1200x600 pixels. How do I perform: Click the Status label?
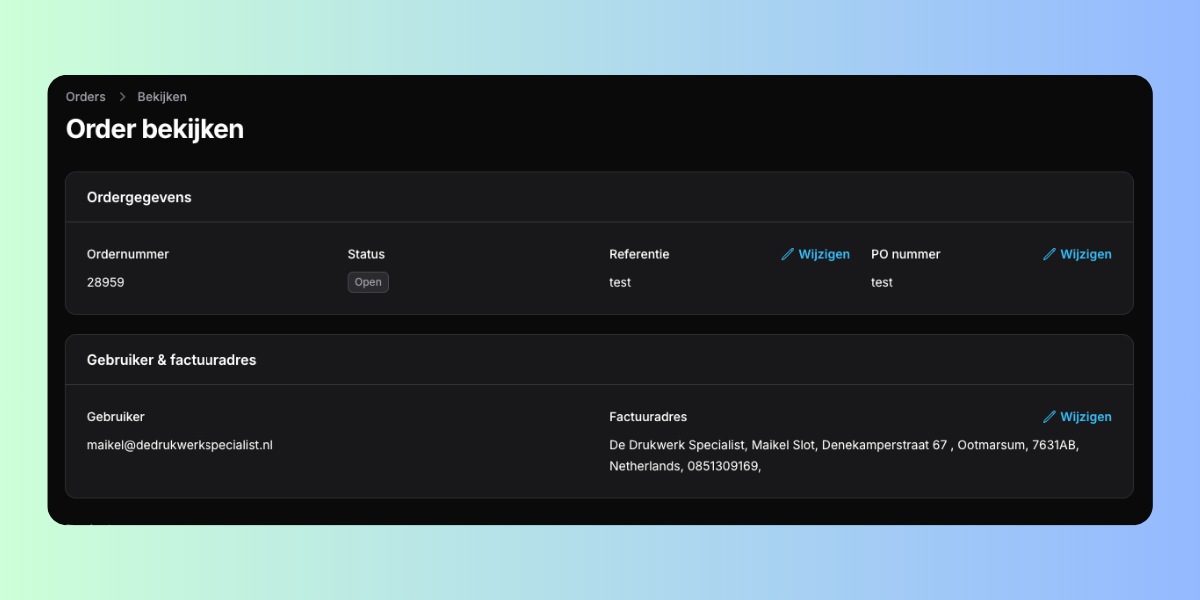tap(366, 254)
